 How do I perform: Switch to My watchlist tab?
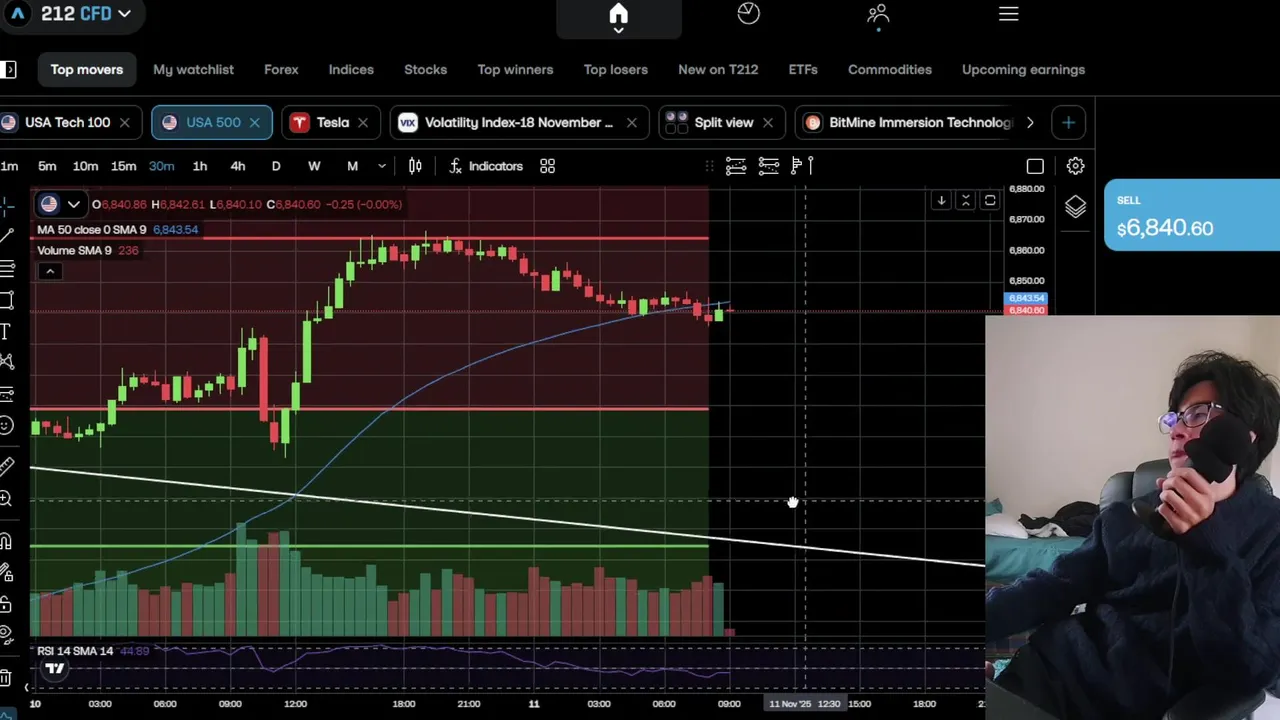click(193, 70)
